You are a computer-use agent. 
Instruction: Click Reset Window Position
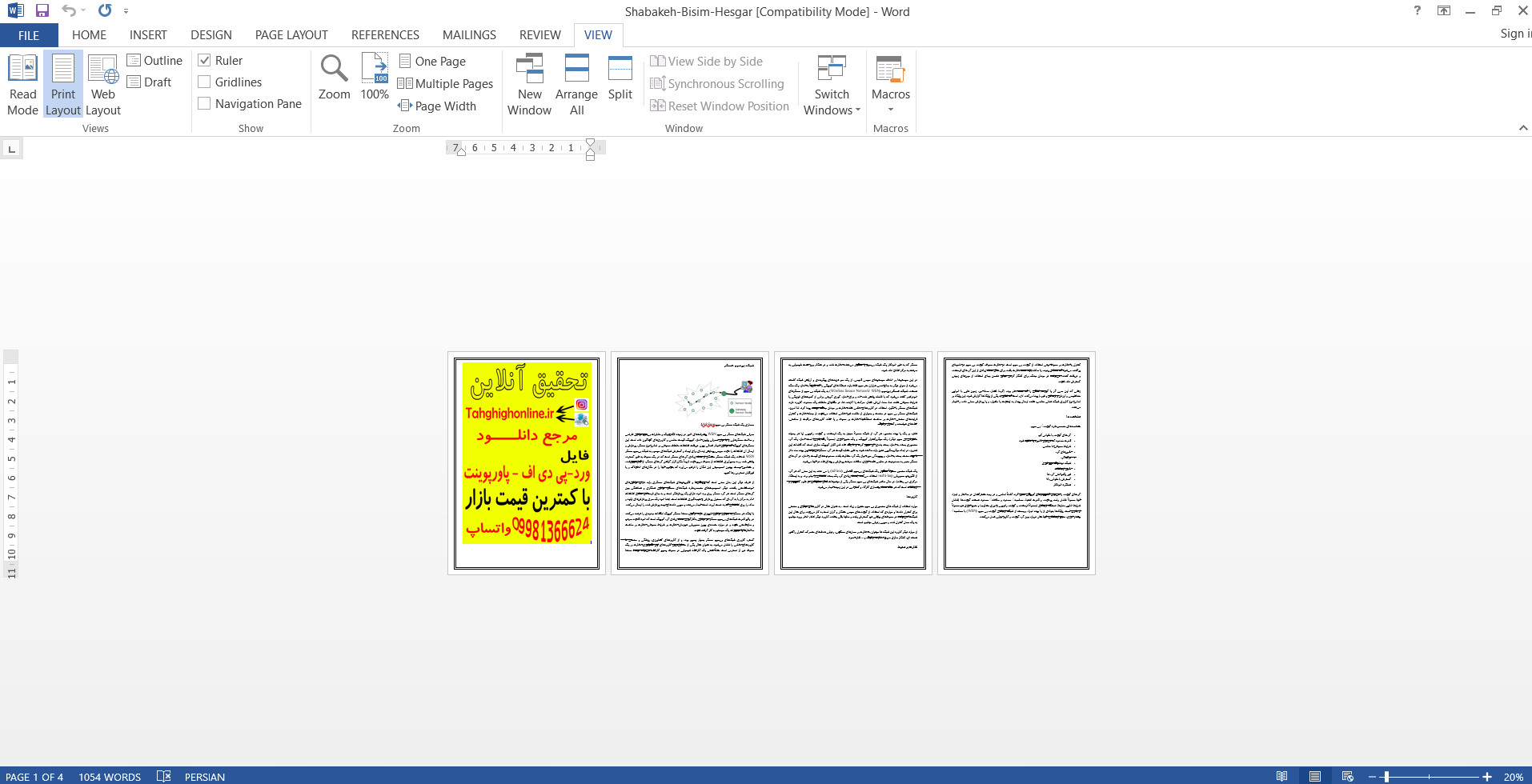tap(720, 106)
